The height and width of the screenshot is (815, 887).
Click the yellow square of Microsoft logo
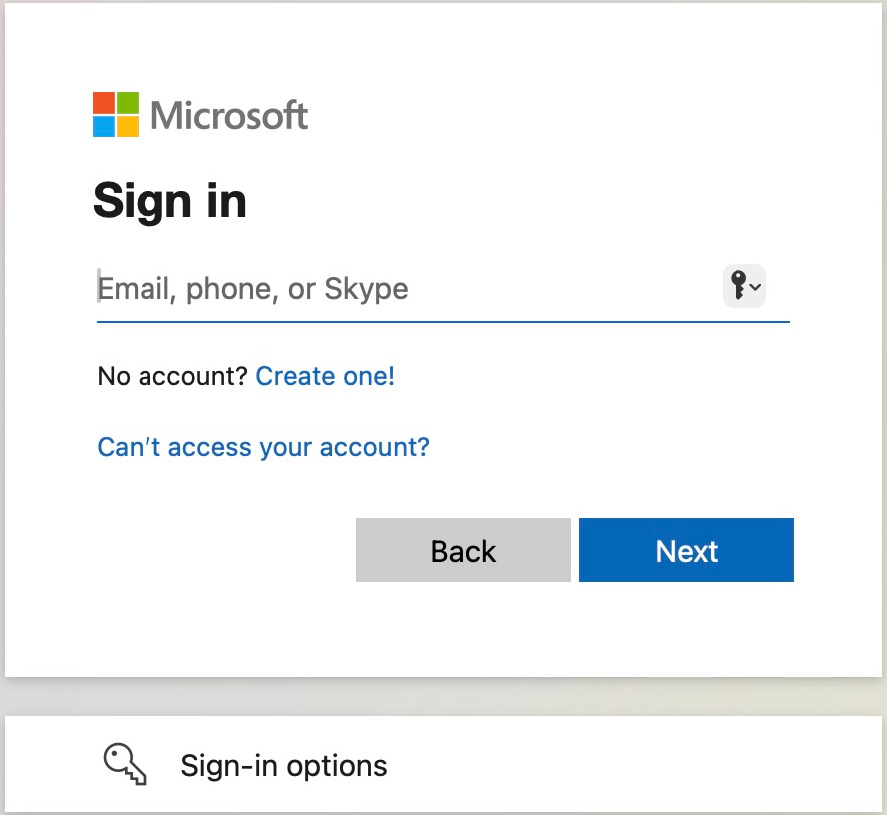(x=128, y=127)
